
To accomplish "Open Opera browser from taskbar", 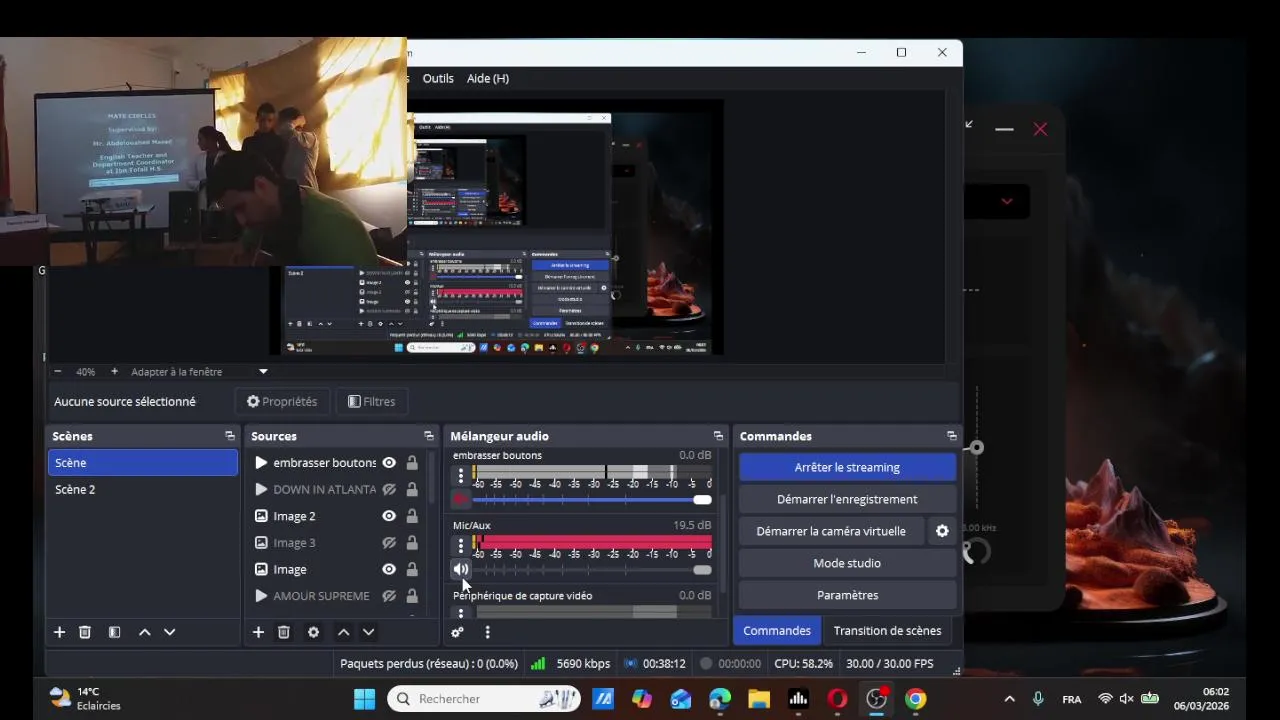I will point(837,699).
